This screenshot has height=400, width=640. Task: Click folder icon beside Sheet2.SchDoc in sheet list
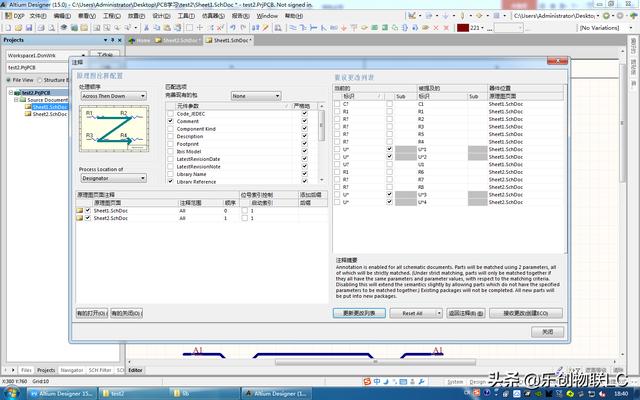point(79,218)
